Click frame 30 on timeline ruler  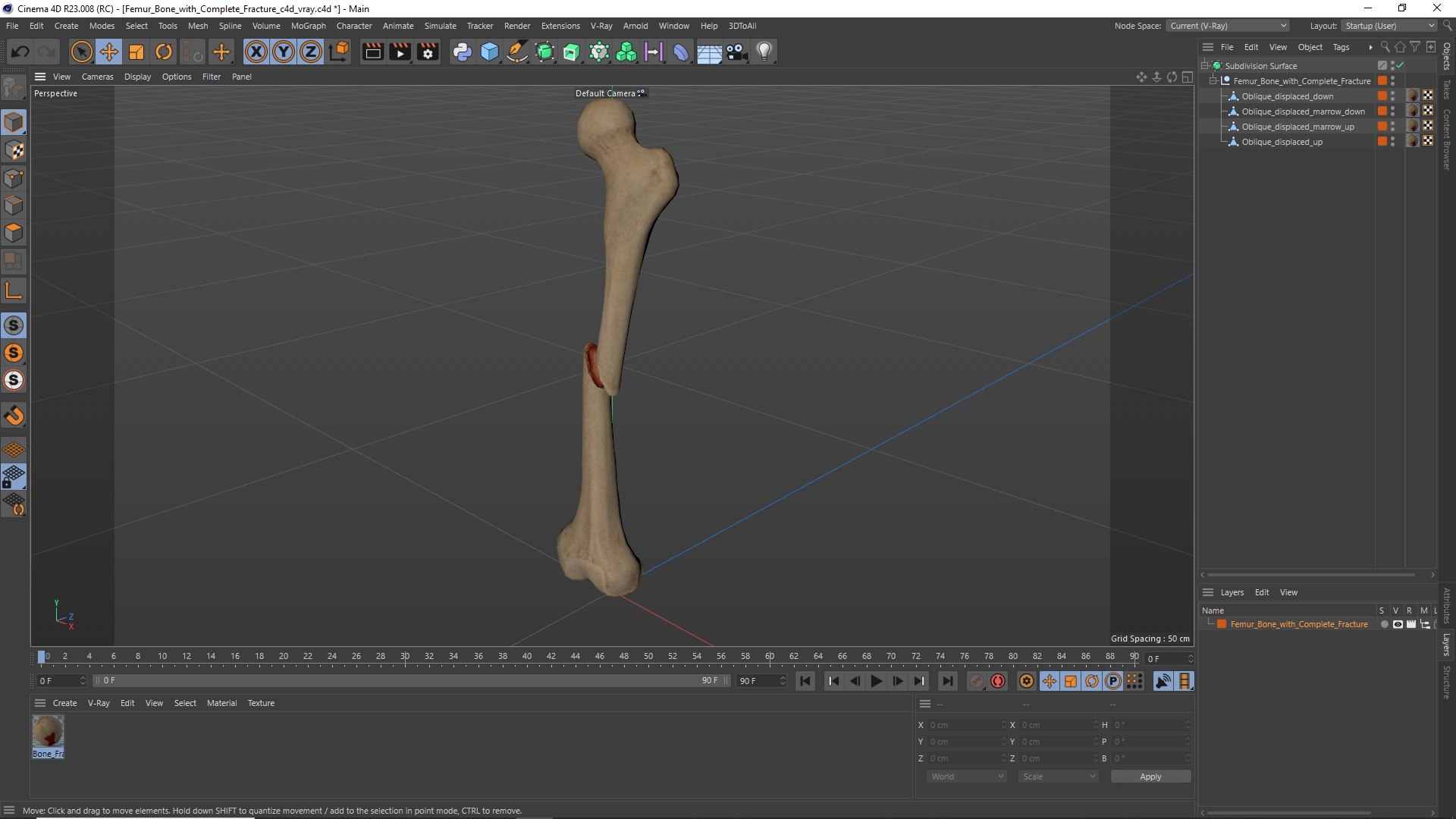pyautogui.click(x=405, y=657)
